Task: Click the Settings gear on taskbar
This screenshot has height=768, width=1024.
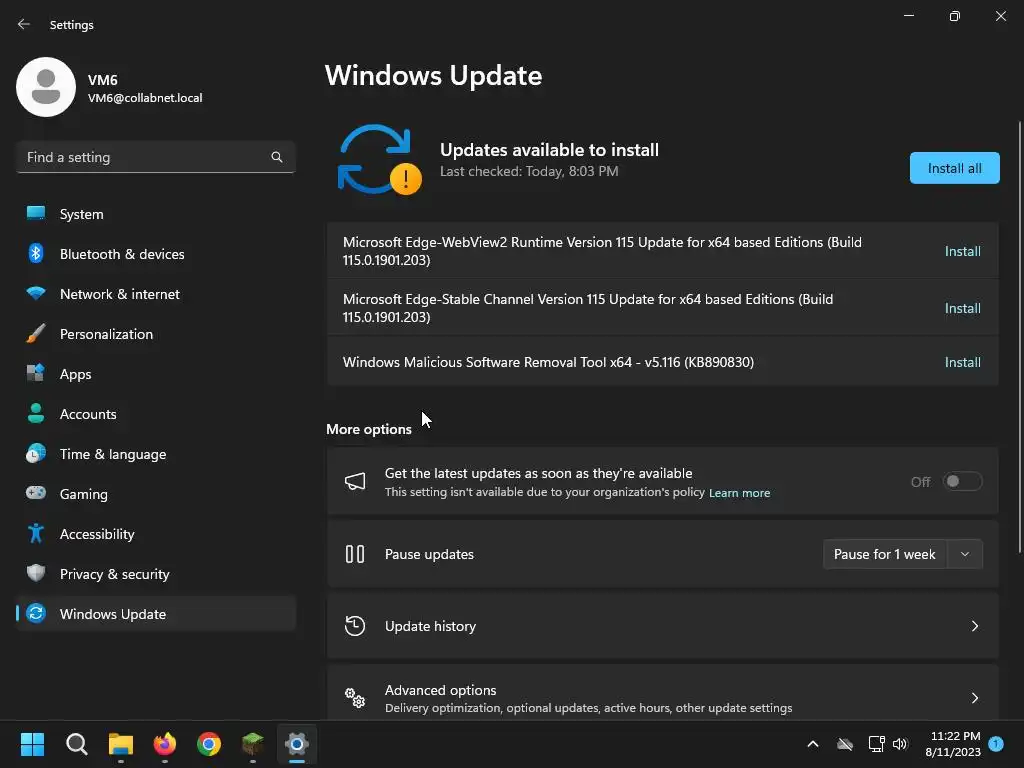Action: point(296,744)
